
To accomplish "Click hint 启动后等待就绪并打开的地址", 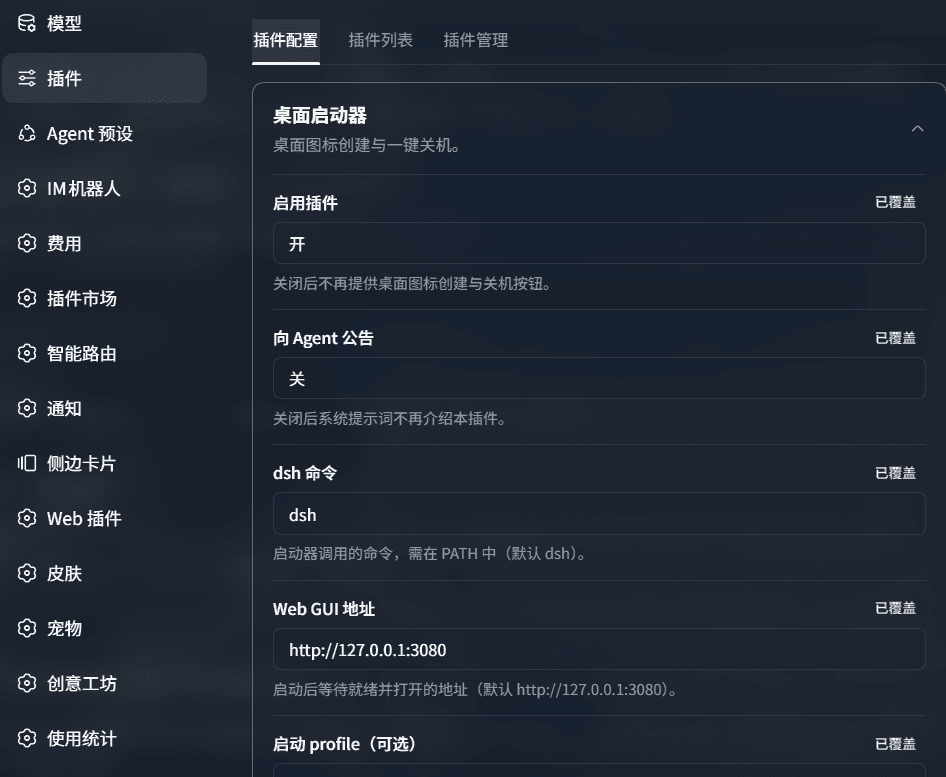I will (475, 689).
